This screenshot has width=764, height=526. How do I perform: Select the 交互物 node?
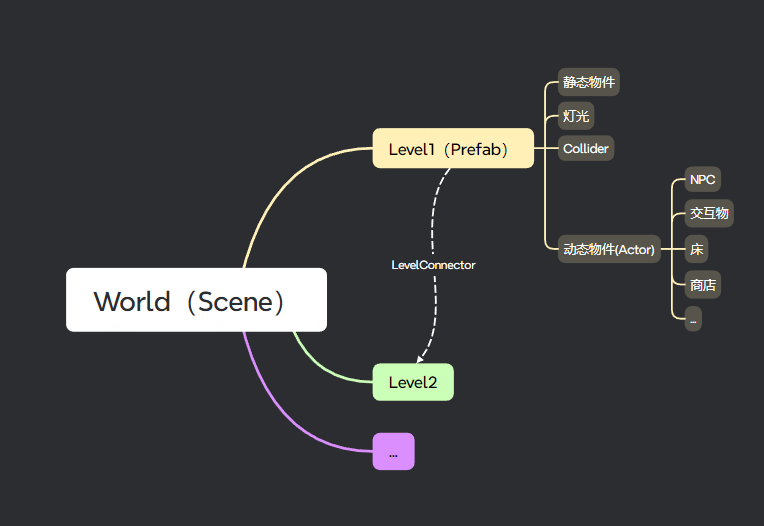point(709,213)
